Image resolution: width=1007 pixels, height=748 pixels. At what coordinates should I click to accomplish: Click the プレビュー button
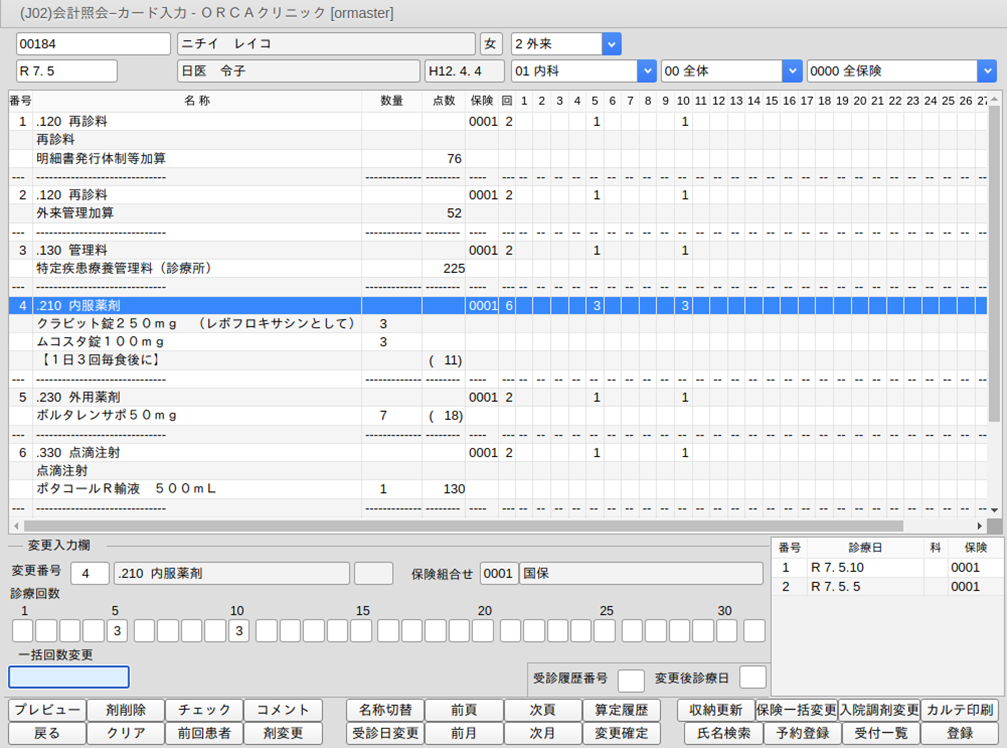pos(47,710)
